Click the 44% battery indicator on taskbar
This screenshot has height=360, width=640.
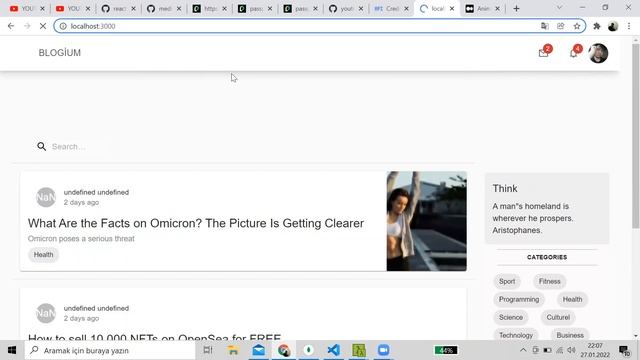coord(446,350)
